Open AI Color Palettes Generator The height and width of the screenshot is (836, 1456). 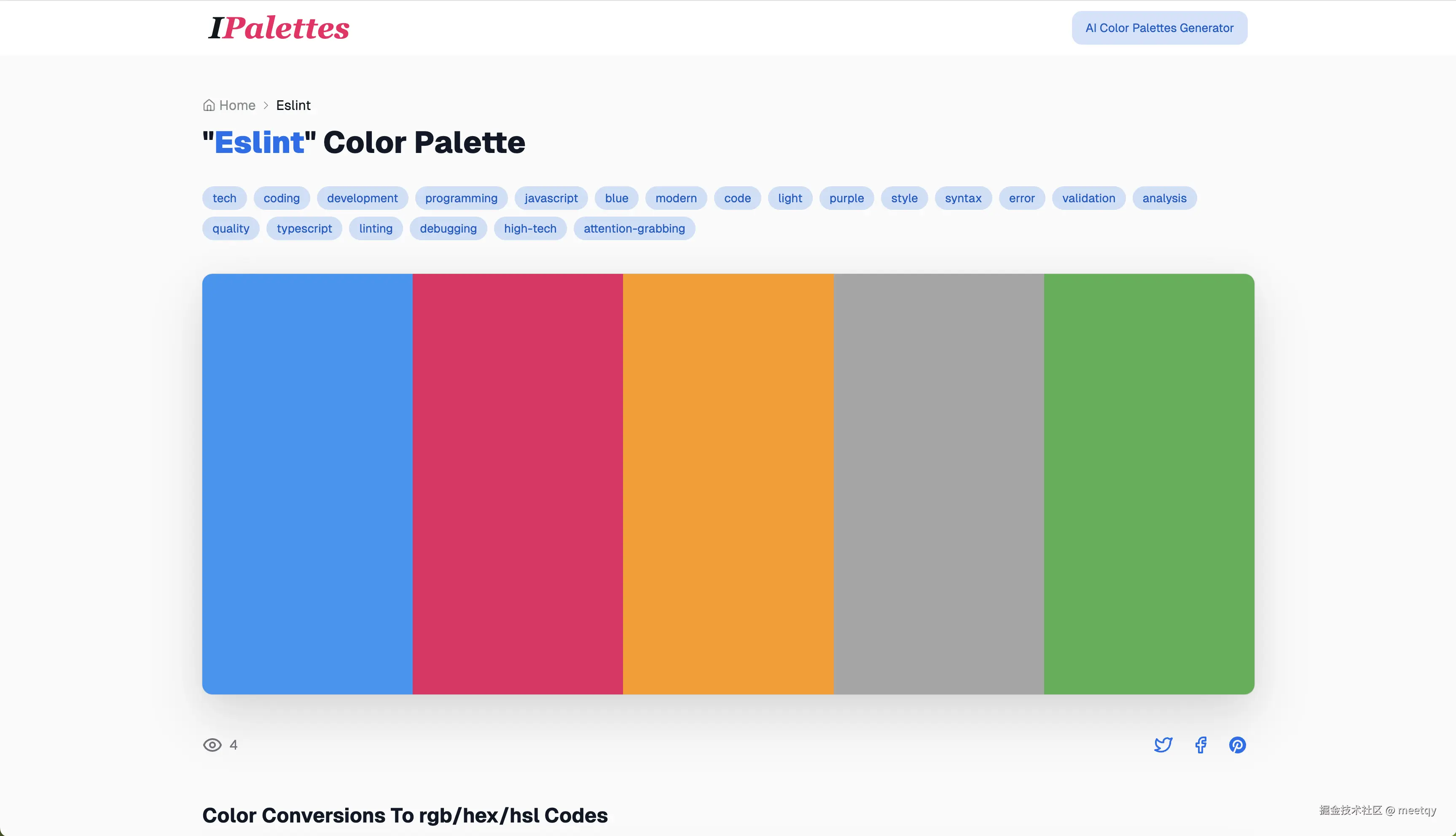click(x=1159, y=27)
